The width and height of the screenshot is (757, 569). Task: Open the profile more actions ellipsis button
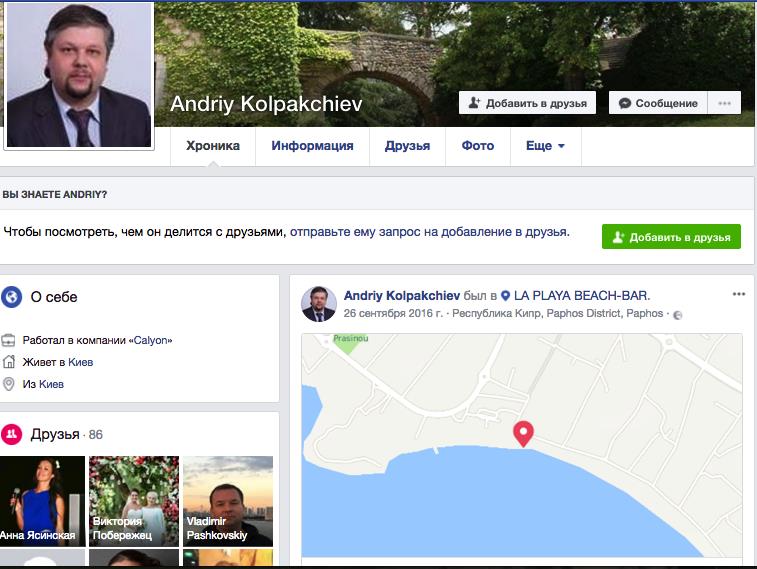[724, 103]
